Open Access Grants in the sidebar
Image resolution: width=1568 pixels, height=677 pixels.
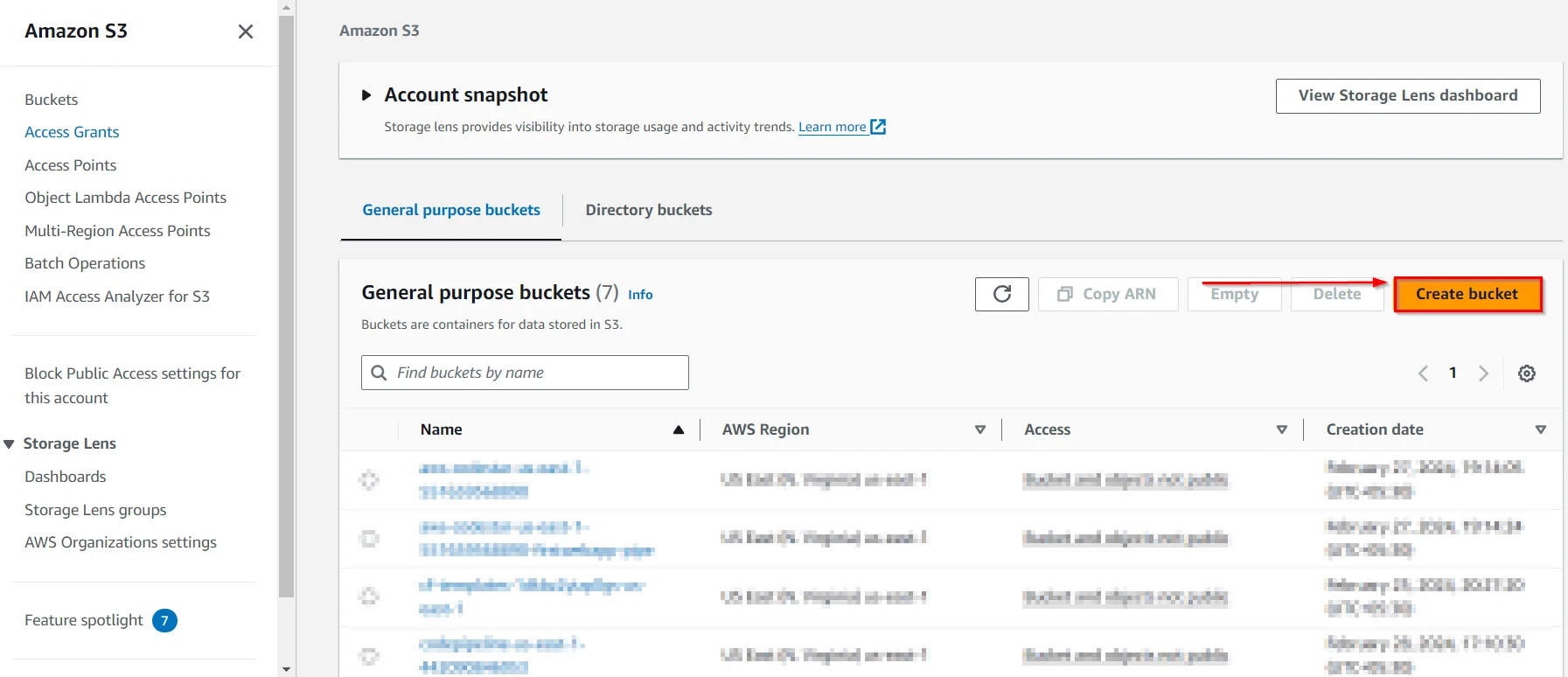(x=72, y=132)
